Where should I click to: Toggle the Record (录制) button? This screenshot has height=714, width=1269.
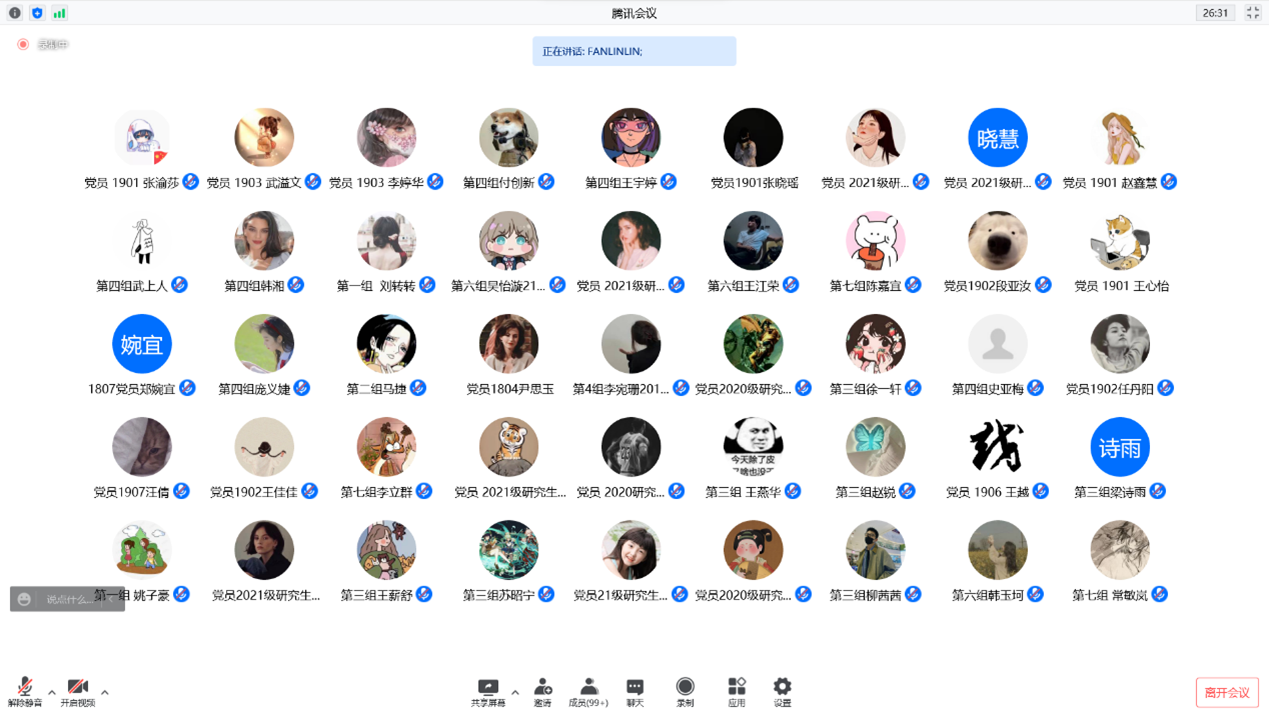pyautogui.click(x=685, y=691)
